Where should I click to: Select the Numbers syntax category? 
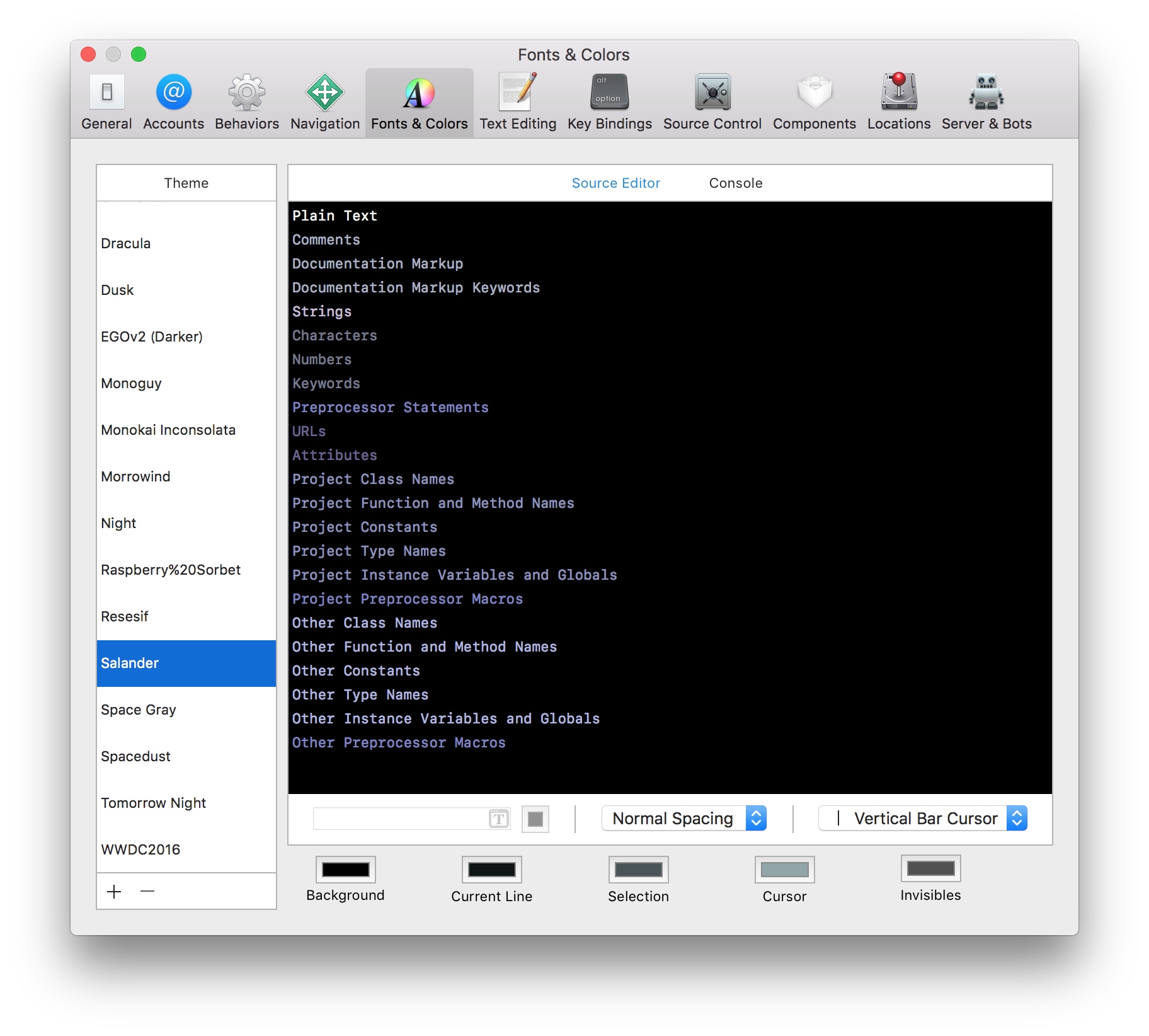pyautogui.click(x=670, y=360)
